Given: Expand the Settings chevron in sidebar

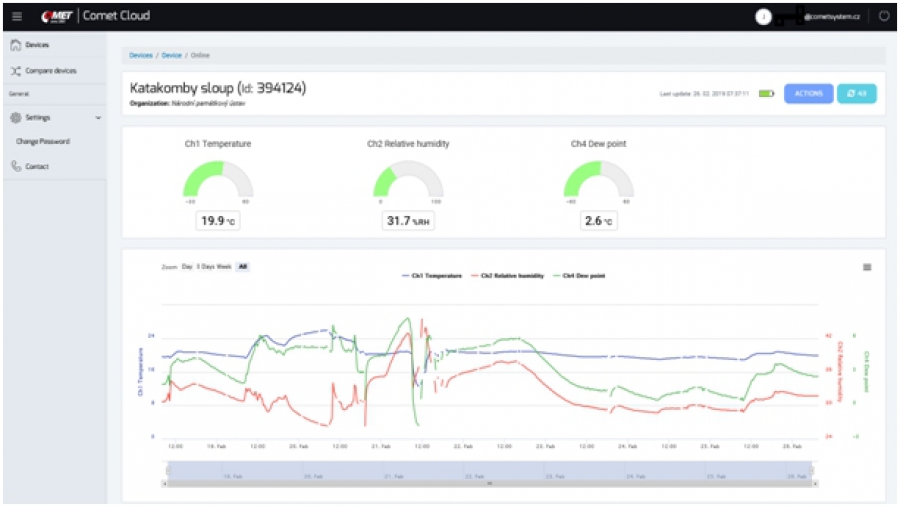Looking at the screenshot, I should click(x=97, y=118).
